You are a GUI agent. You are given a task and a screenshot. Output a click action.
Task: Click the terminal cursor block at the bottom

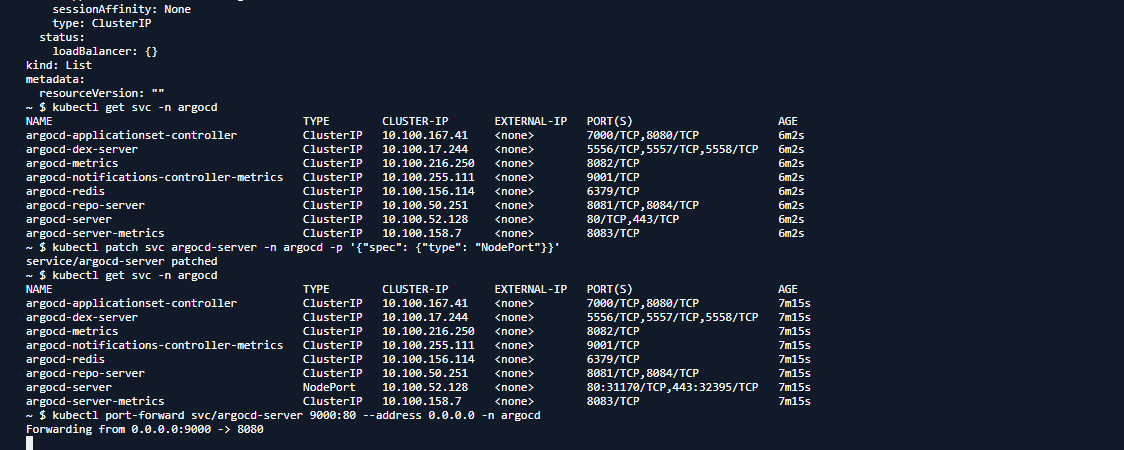[30, 442]
